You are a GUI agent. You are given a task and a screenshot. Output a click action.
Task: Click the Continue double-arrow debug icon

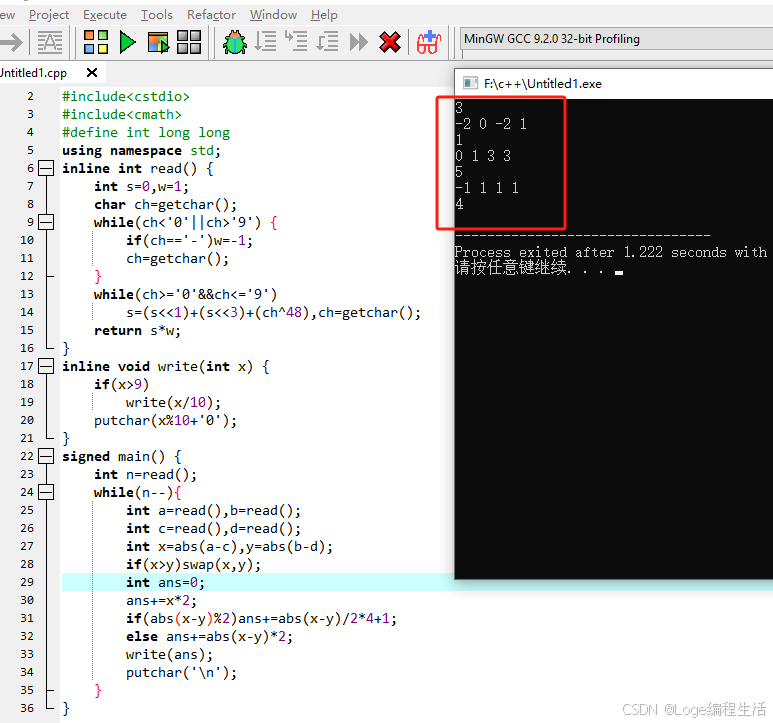[359, 42]
